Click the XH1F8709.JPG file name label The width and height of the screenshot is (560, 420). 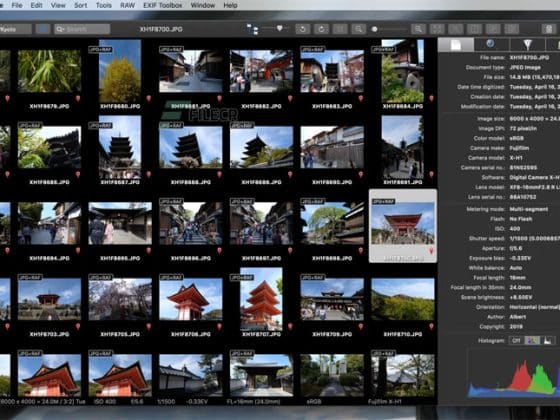332,334
